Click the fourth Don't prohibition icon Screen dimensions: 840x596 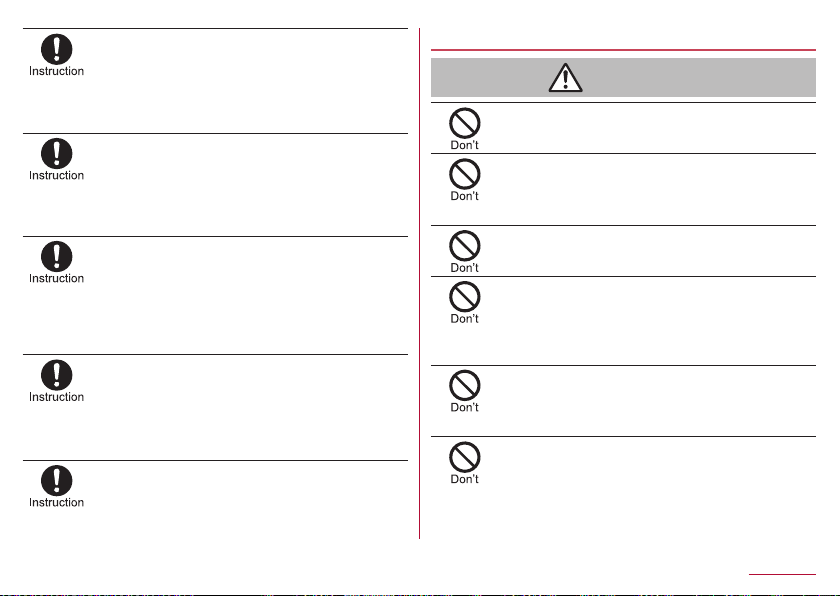click(x=464, y=297)
